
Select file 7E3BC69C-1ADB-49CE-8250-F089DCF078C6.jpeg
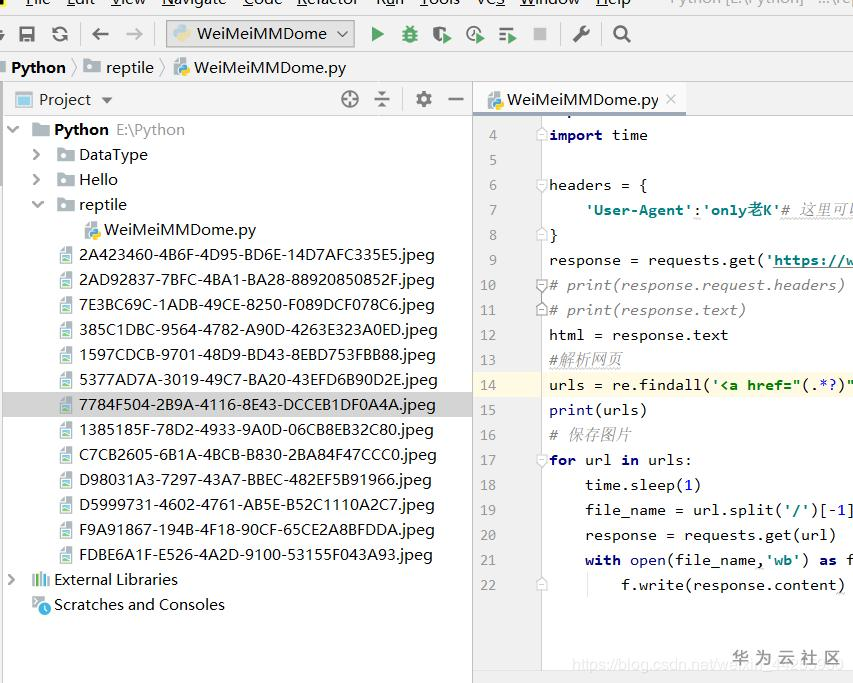coord(256,305)
